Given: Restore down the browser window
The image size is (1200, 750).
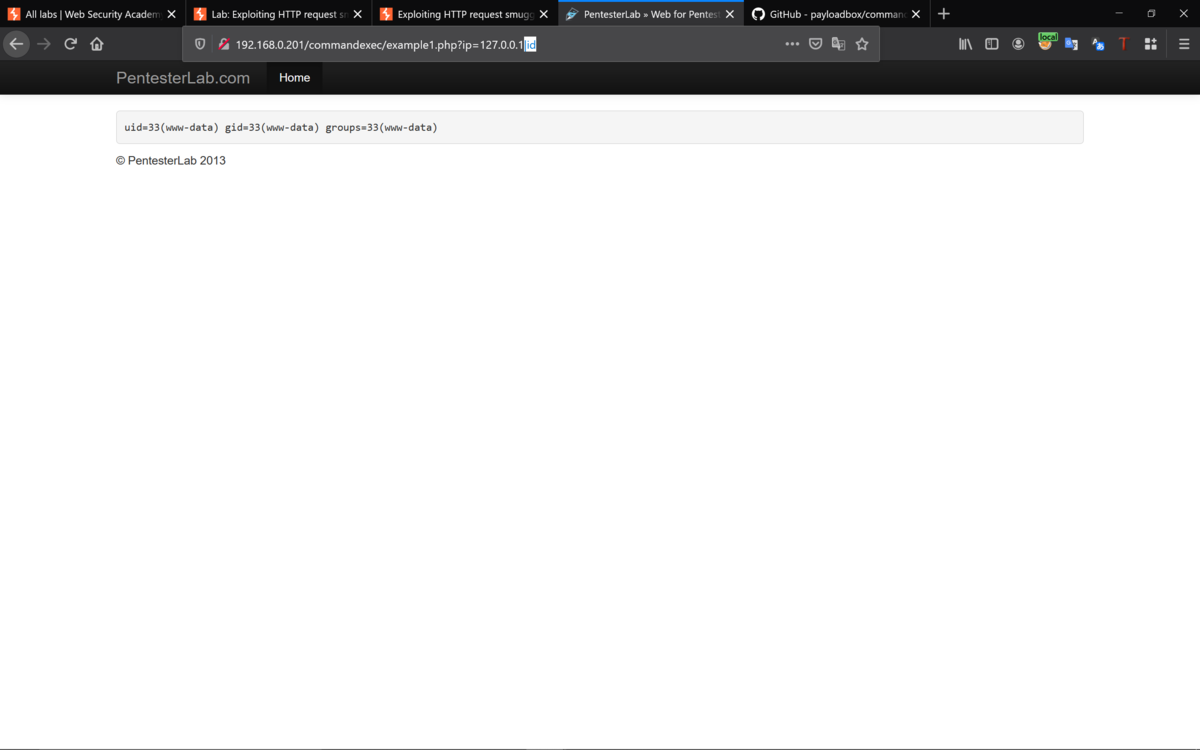Looking at the screenshot, I should click(1151, 14).
